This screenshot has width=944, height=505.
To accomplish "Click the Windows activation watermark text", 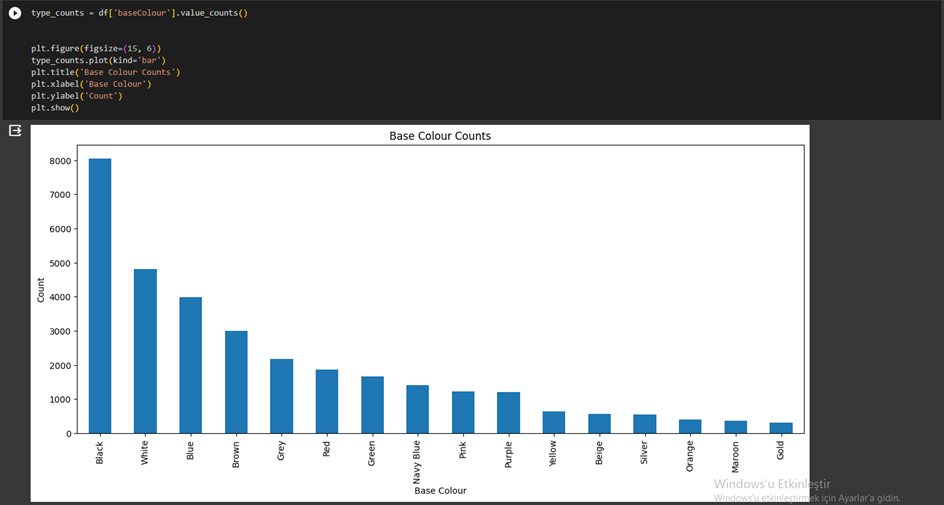I will tap(772, 484).
